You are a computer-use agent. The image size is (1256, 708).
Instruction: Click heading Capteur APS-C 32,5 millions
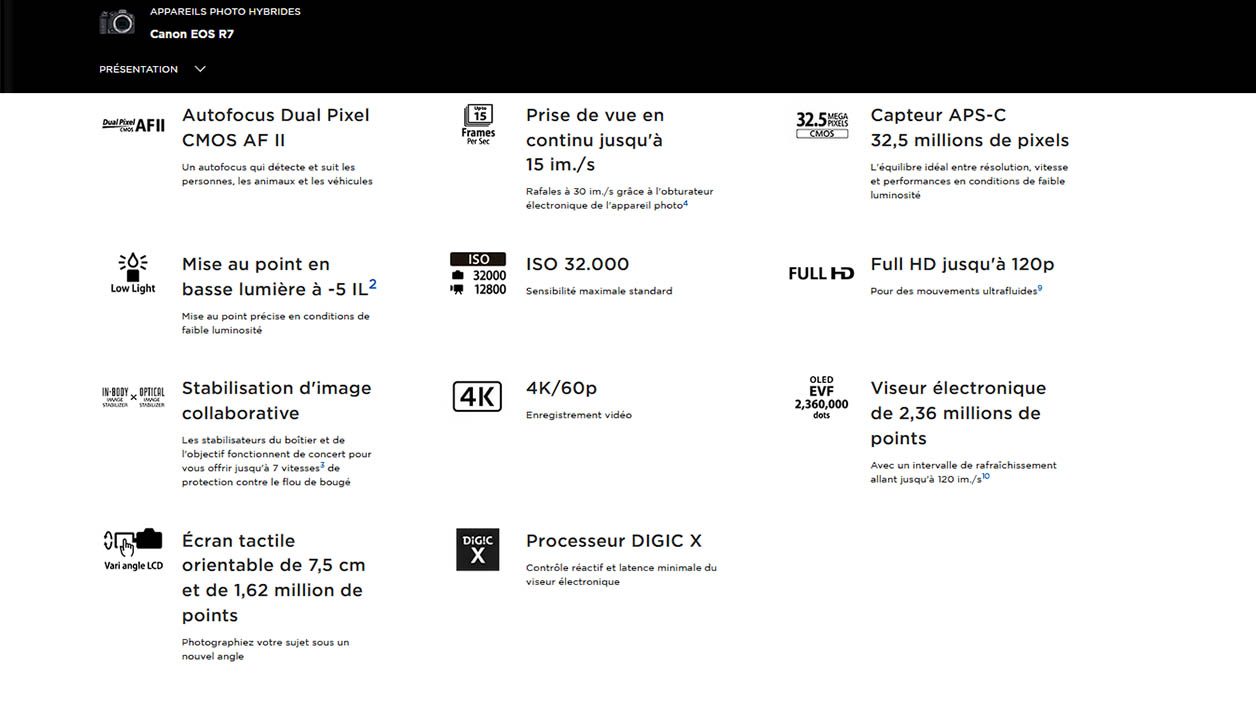[x=969, y=128]
